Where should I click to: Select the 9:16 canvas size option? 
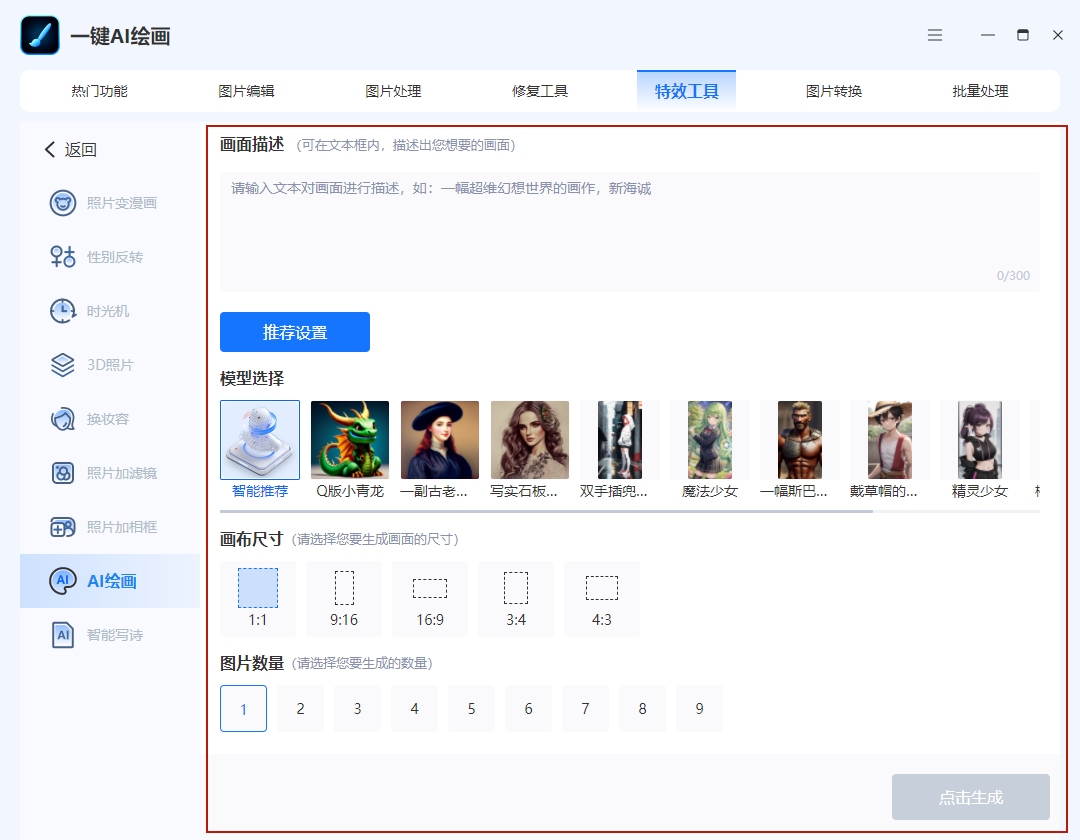344,598
